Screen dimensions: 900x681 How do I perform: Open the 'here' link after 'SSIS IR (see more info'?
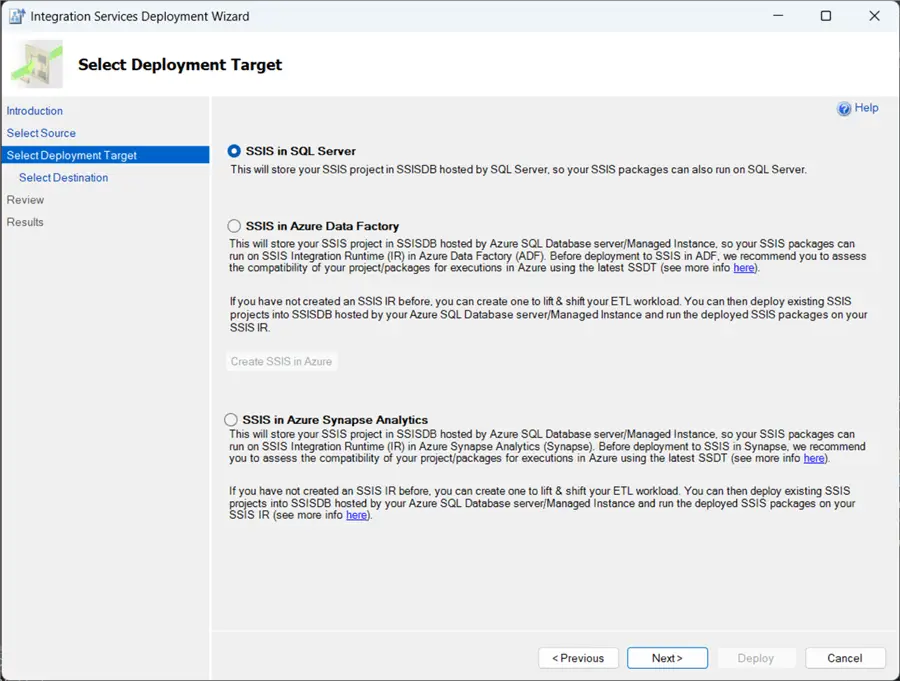[356, 515]
